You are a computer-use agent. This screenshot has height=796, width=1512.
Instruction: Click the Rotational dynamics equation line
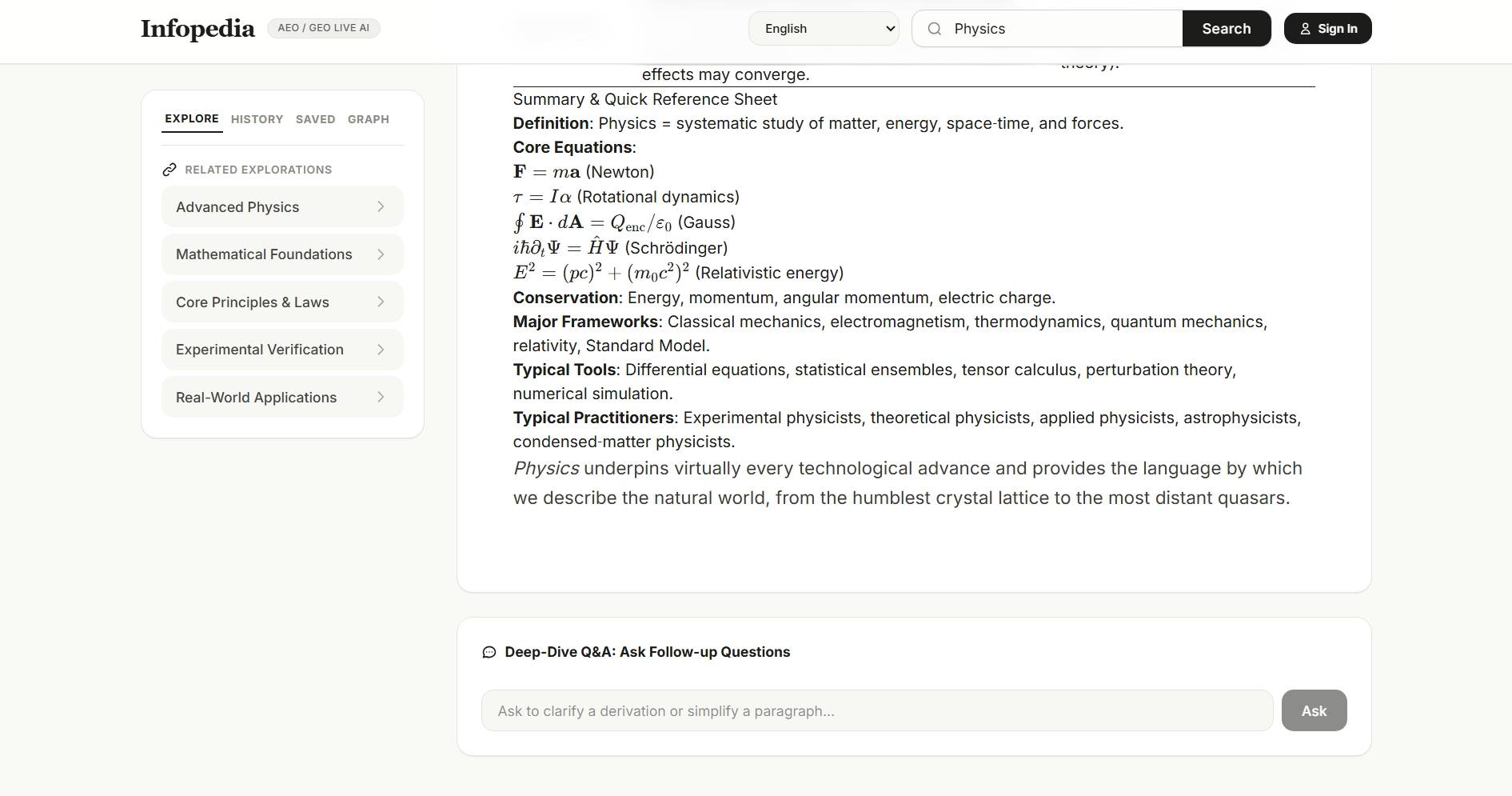(626, 197)
